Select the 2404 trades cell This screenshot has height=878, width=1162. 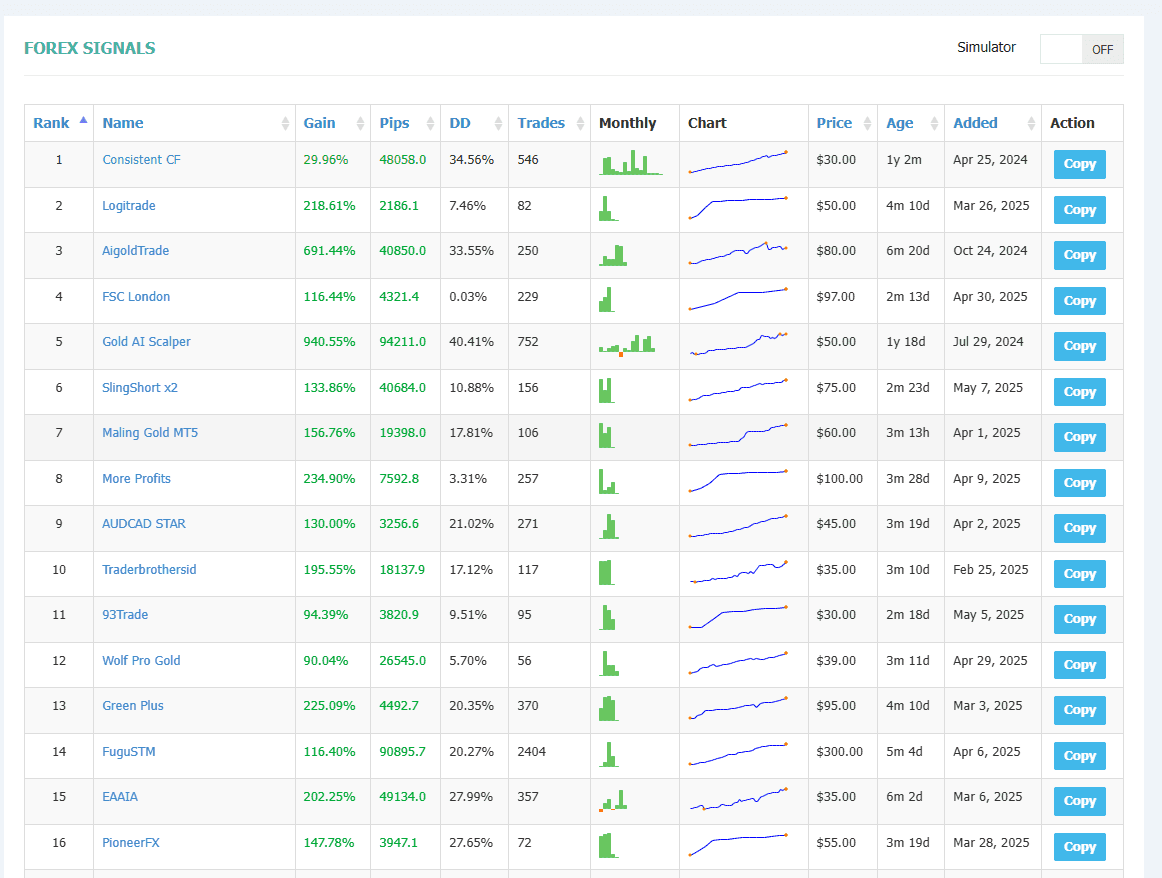[x=531, y=752]
